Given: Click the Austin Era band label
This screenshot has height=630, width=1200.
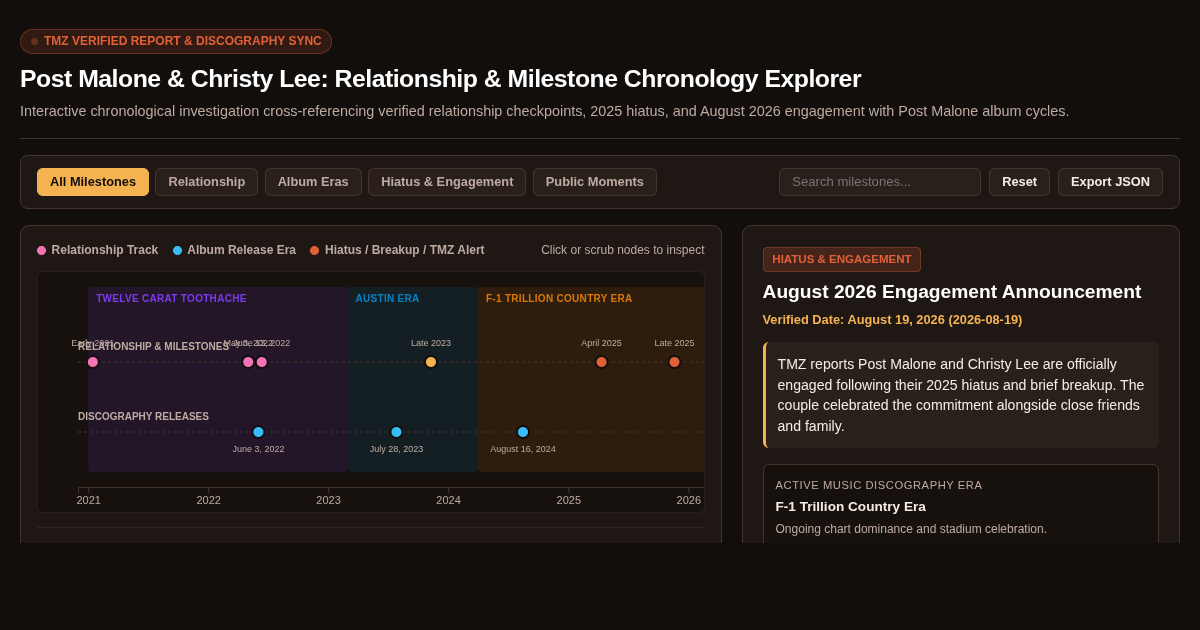Looking at the screenshot, I should tap(387, 298).
